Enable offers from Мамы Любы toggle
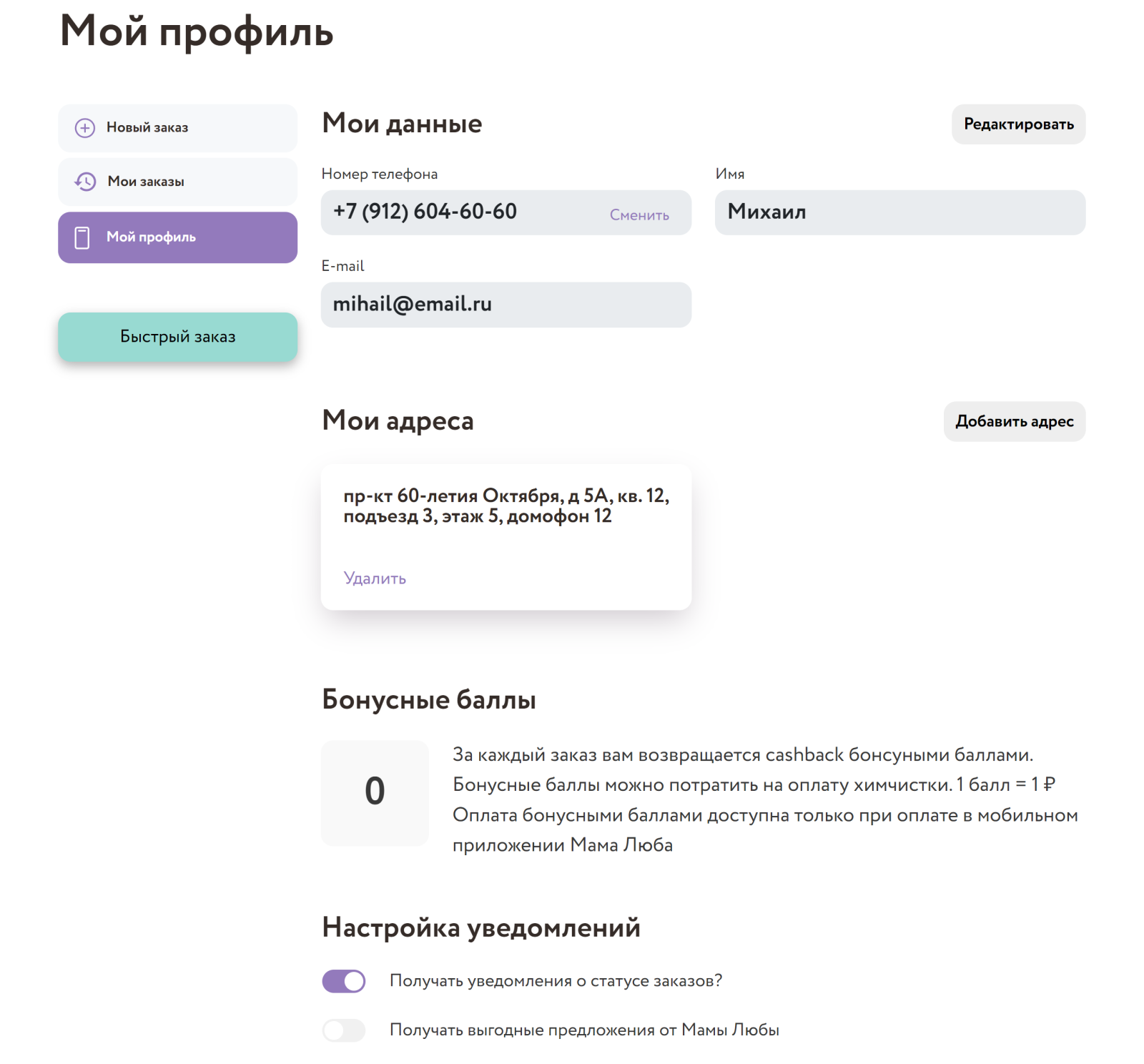Viewport: 1144px width, 1064px height. (344, 1030)
